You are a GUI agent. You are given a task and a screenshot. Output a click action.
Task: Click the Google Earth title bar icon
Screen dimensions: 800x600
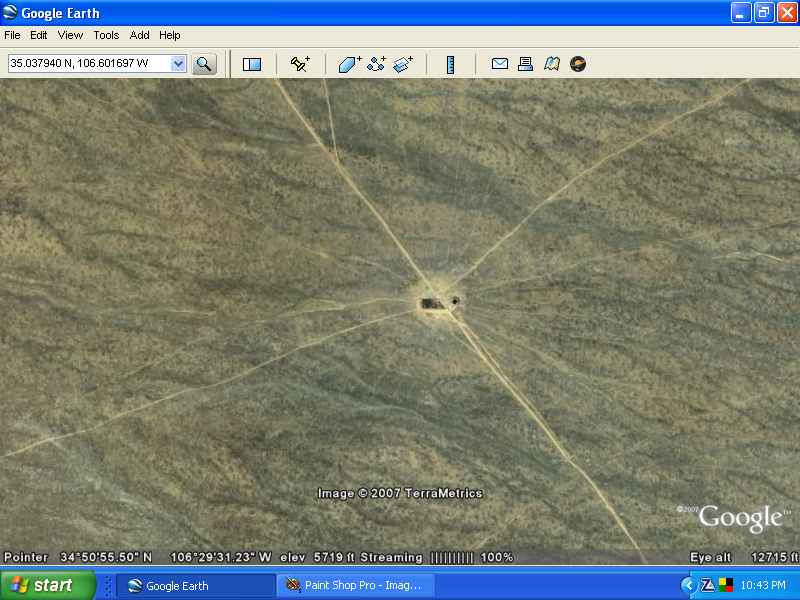(x=10, y=12)
